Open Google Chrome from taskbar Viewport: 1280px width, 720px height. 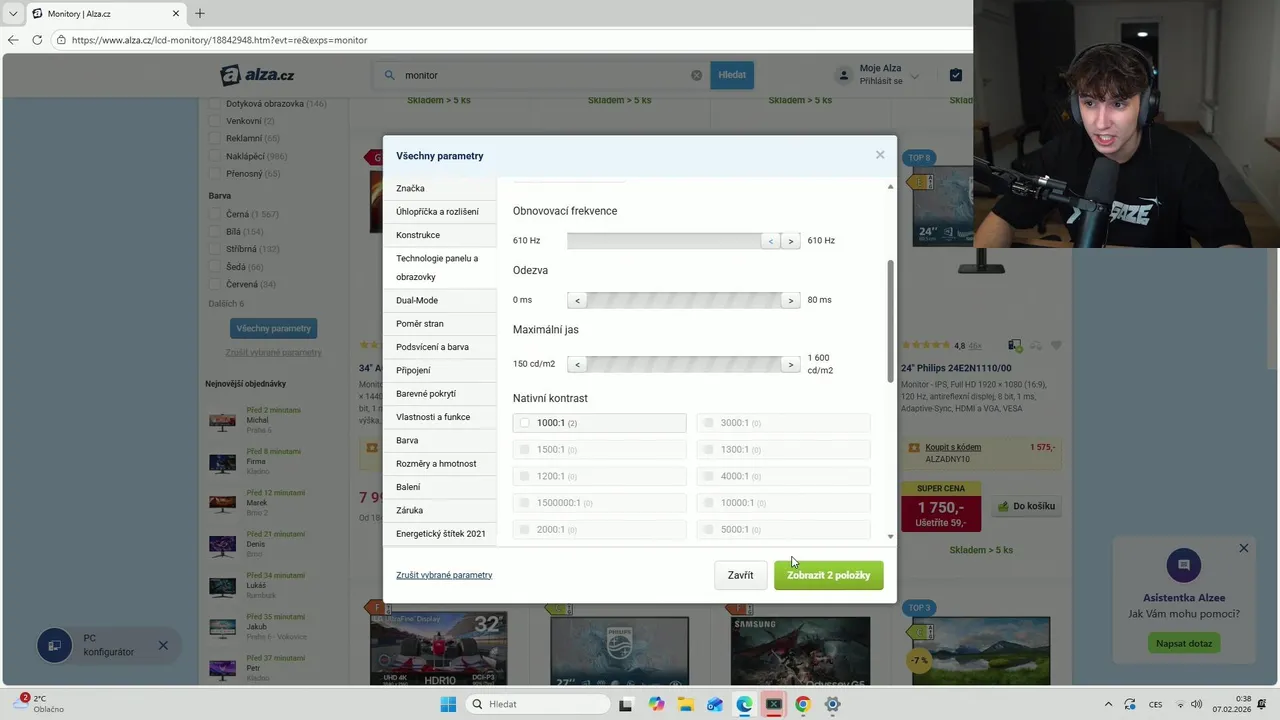click(802, 704)
